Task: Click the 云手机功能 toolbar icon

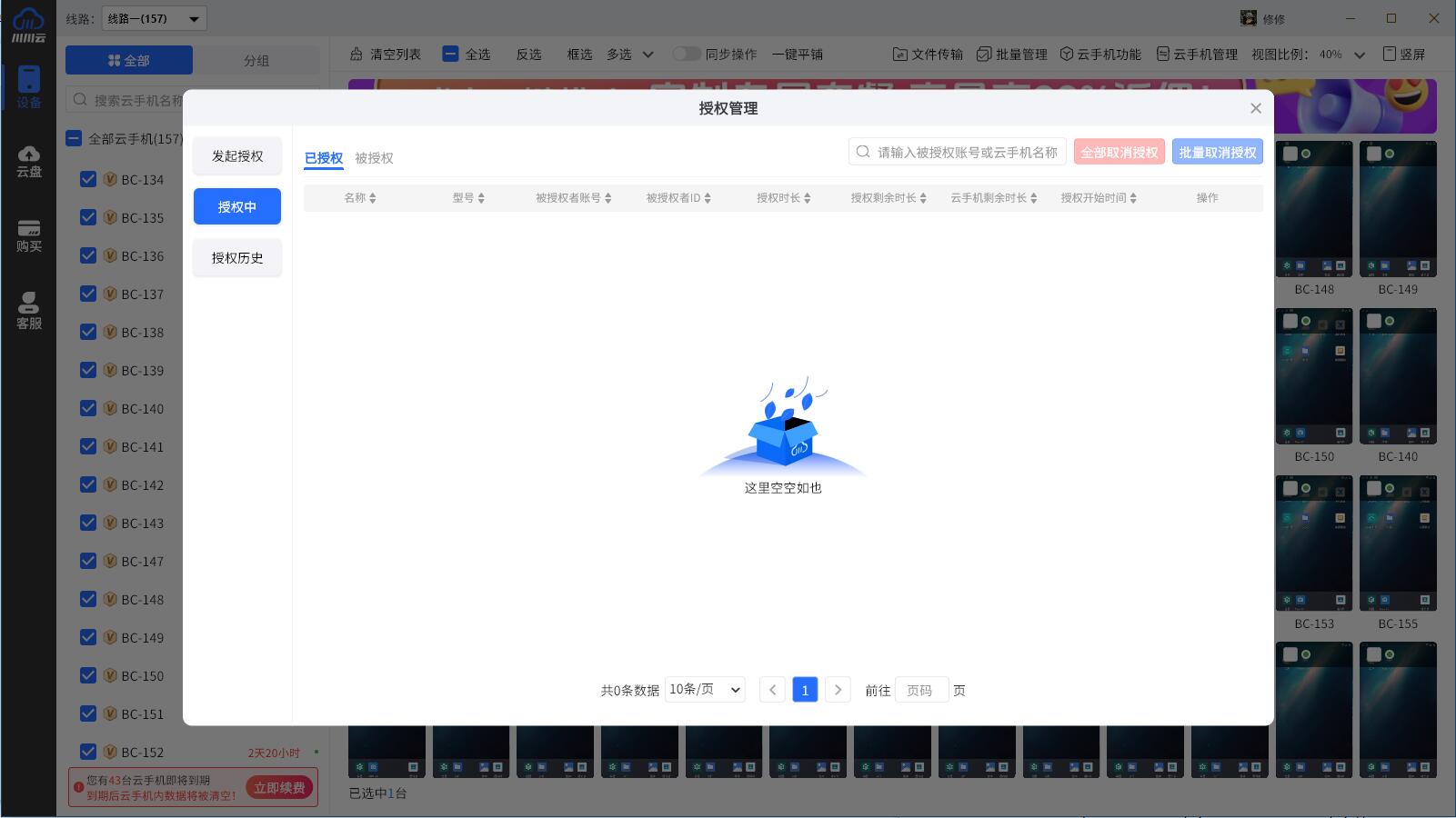Action: click(1066, 55)
